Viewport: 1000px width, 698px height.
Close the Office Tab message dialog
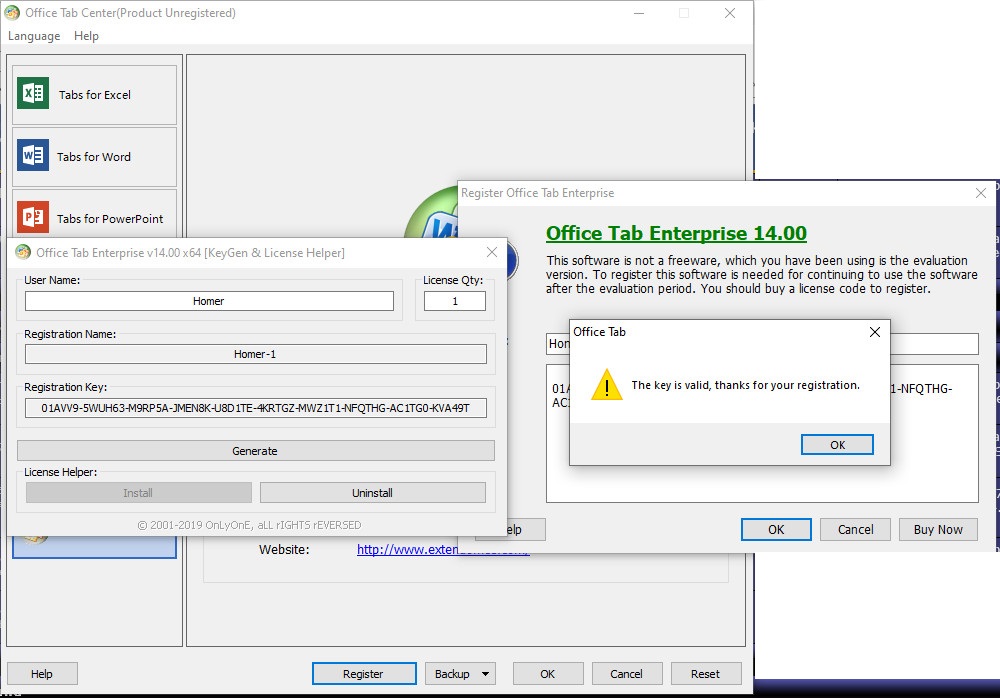[875, 332]
